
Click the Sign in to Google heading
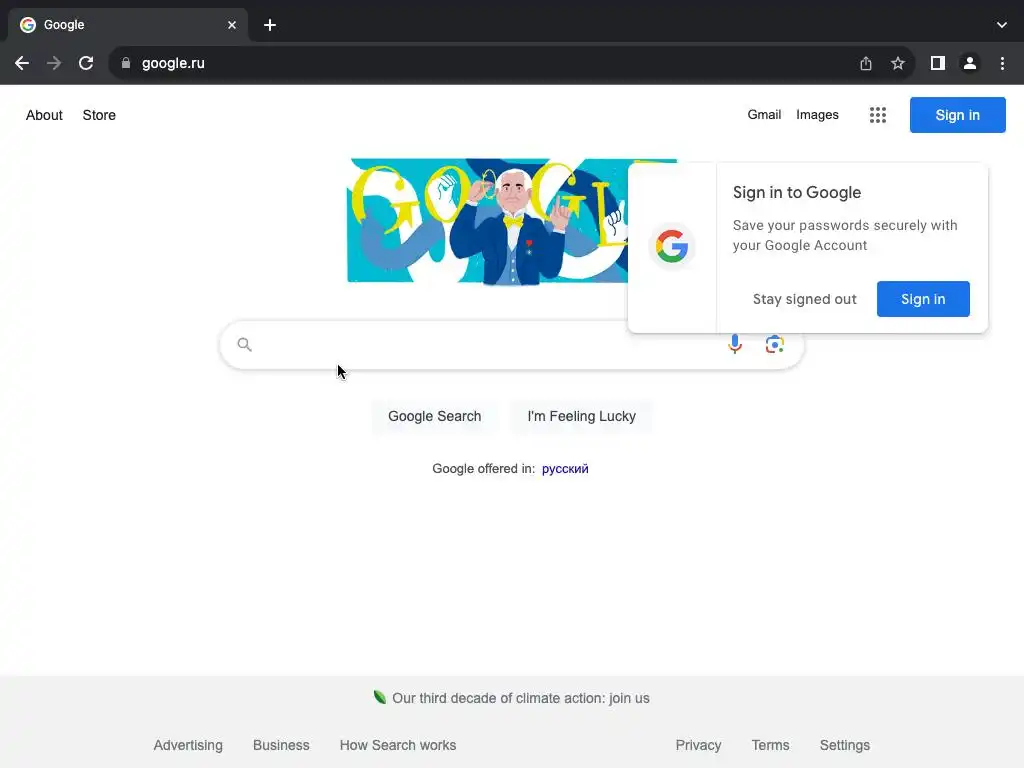(x=797, y=193)
